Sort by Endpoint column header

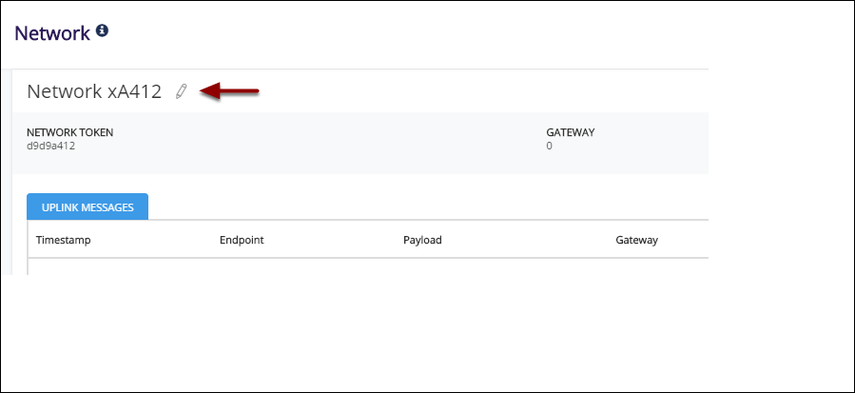(x=242, y=240)
